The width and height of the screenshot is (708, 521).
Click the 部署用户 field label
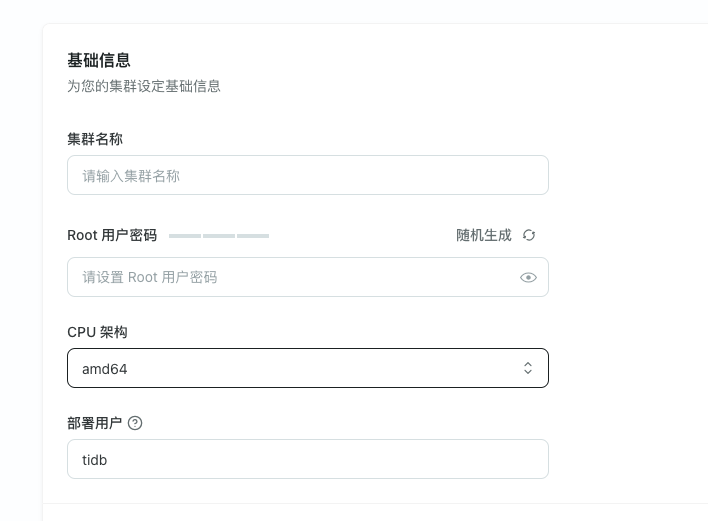(94, 423)
